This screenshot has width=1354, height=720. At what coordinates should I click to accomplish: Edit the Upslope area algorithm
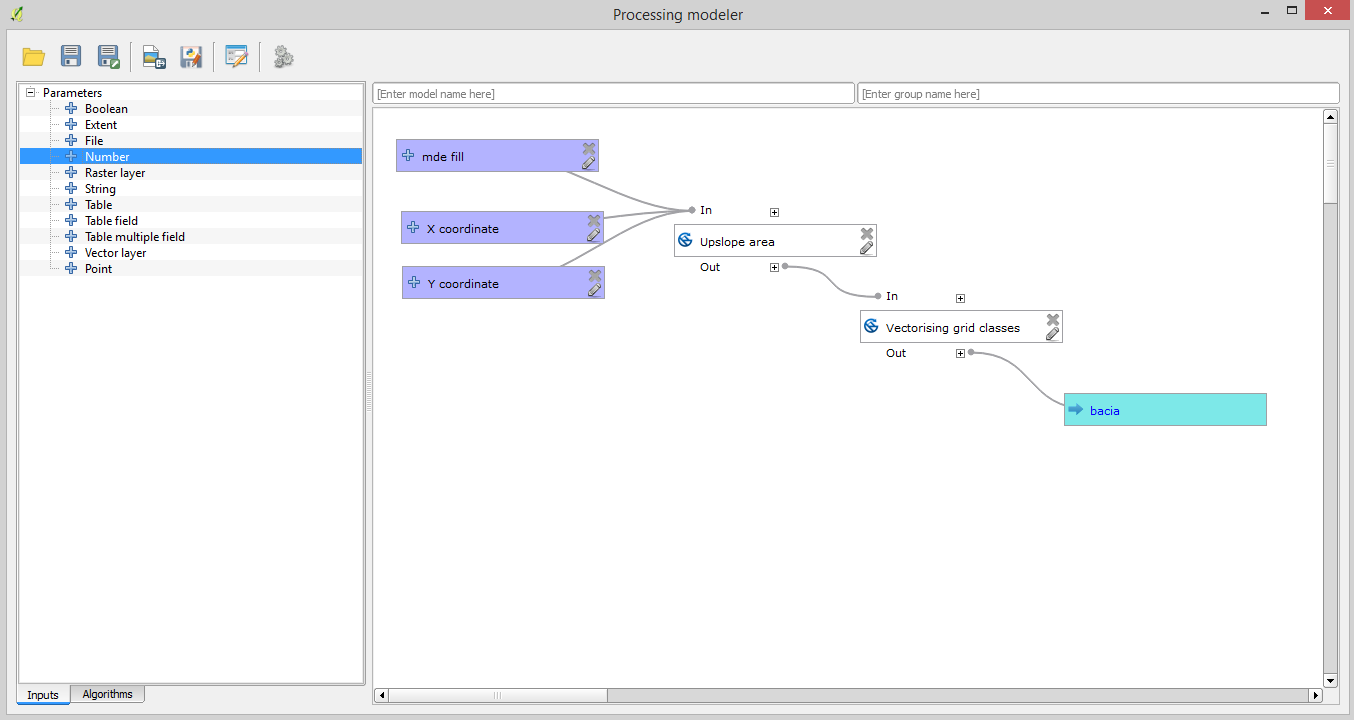pos(866,247)
